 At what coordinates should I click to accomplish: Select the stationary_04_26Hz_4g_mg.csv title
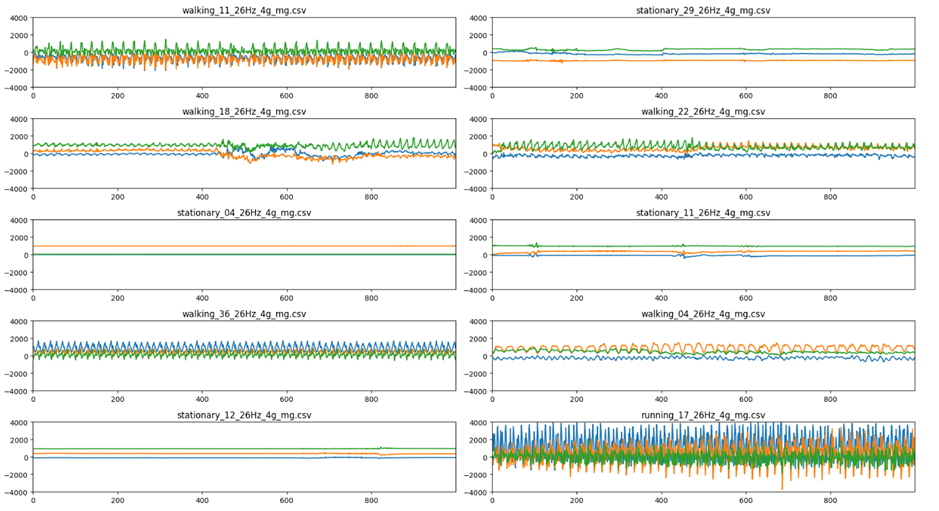coord(244,213)
